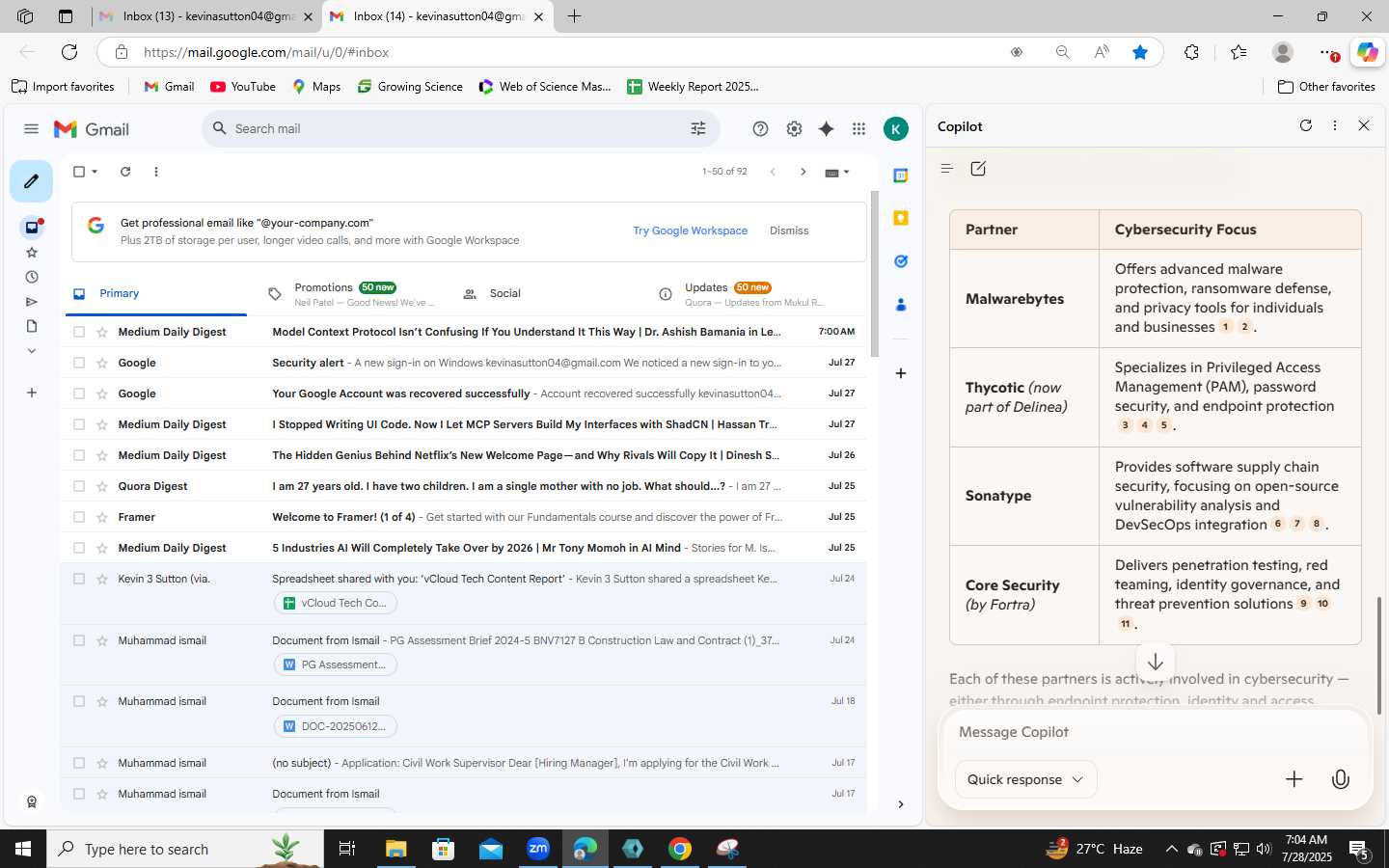1389x868 pixels.
Task: Open Edge Settings and more menu
Action: [x=1328, y=52]
